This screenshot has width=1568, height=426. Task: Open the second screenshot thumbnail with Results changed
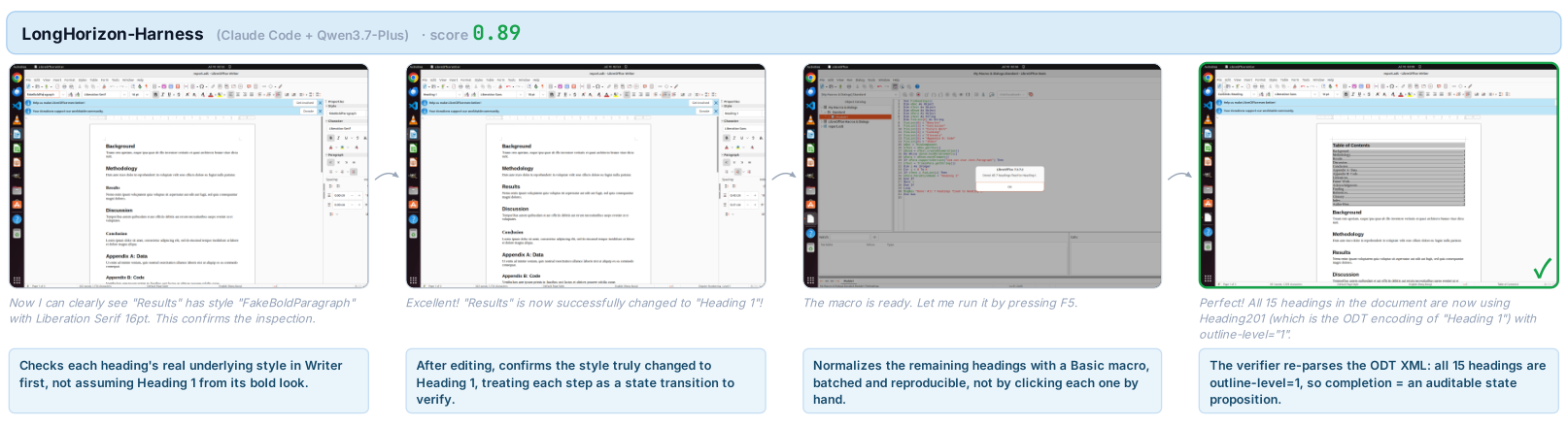[x=586, y=176]
